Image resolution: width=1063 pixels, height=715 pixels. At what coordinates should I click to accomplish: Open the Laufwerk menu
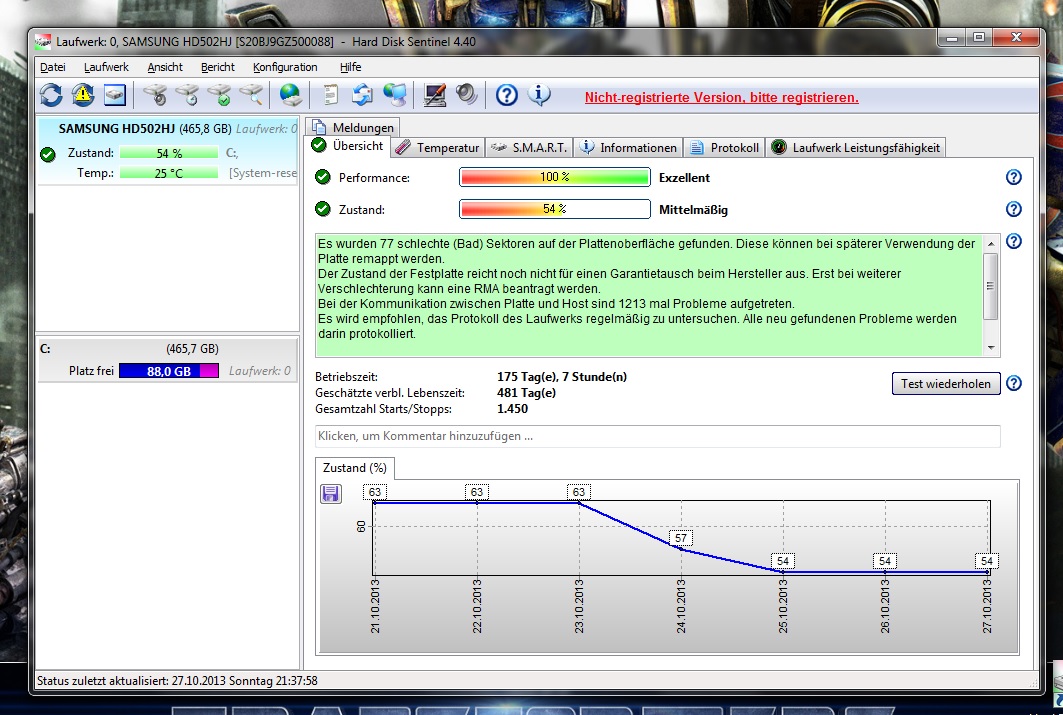click(x=106, y=67)
